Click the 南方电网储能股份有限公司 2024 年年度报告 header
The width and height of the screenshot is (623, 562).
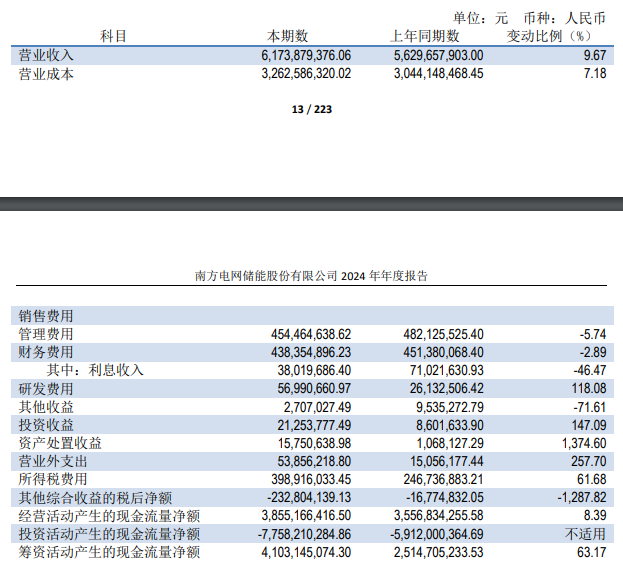311,276
